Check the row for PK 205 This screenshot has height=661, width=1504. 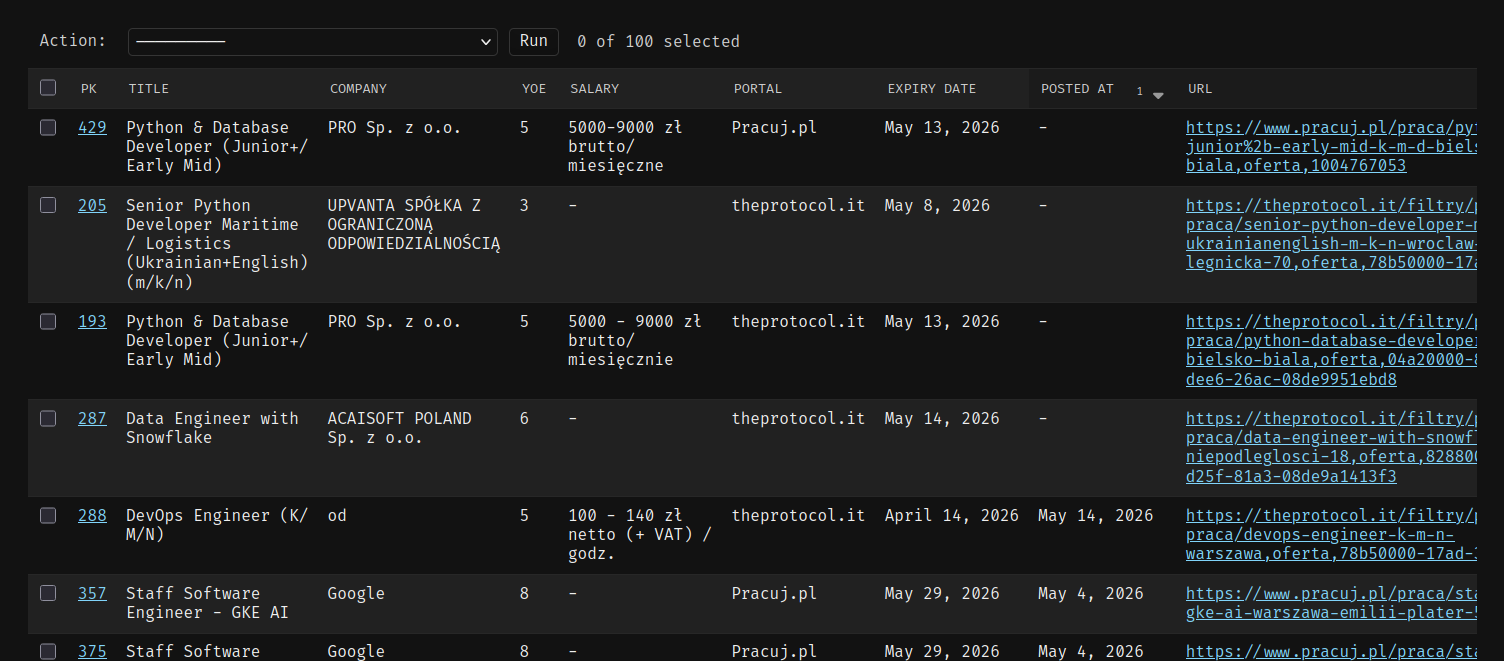click(x=48, y=205)
